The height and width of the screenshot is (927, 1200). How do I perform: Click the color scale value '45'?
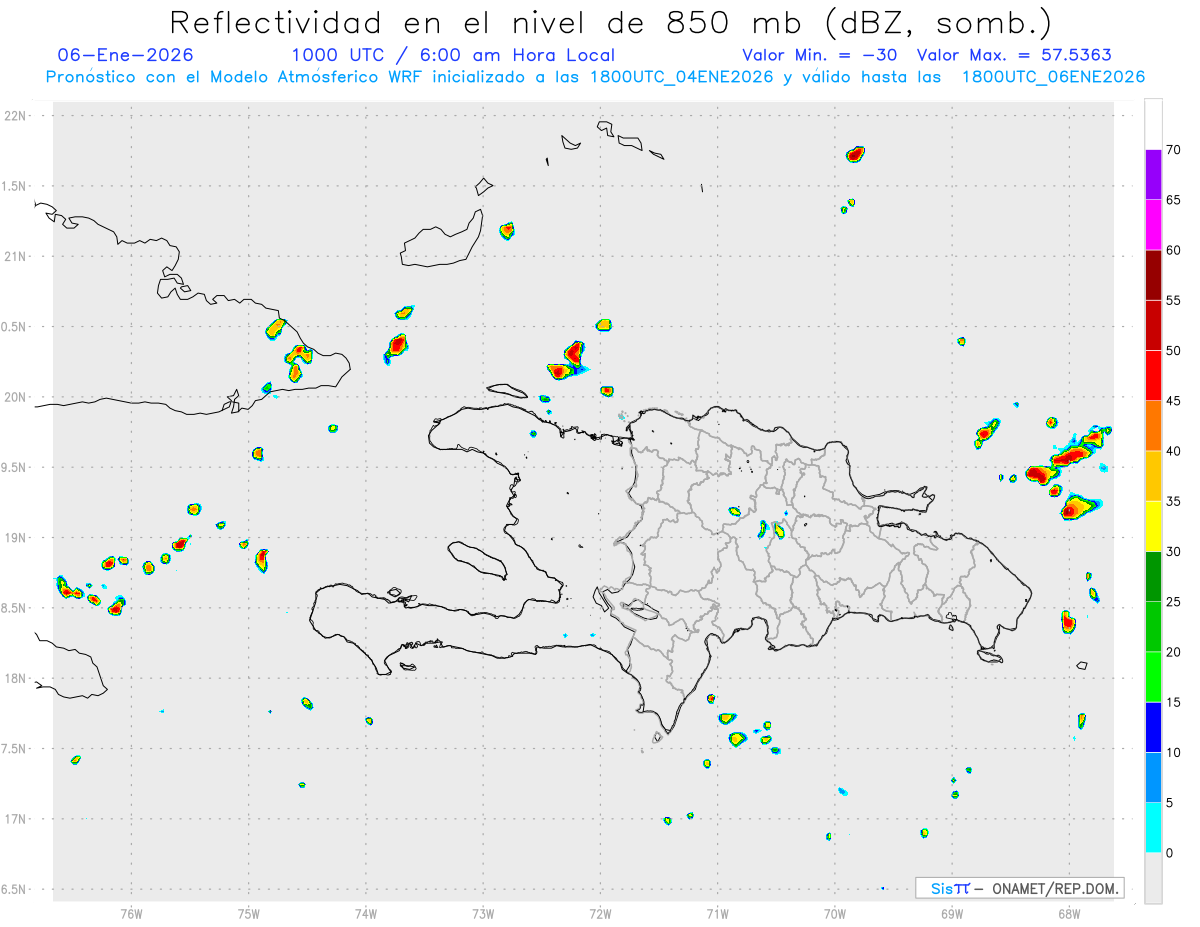point(1173,401)
